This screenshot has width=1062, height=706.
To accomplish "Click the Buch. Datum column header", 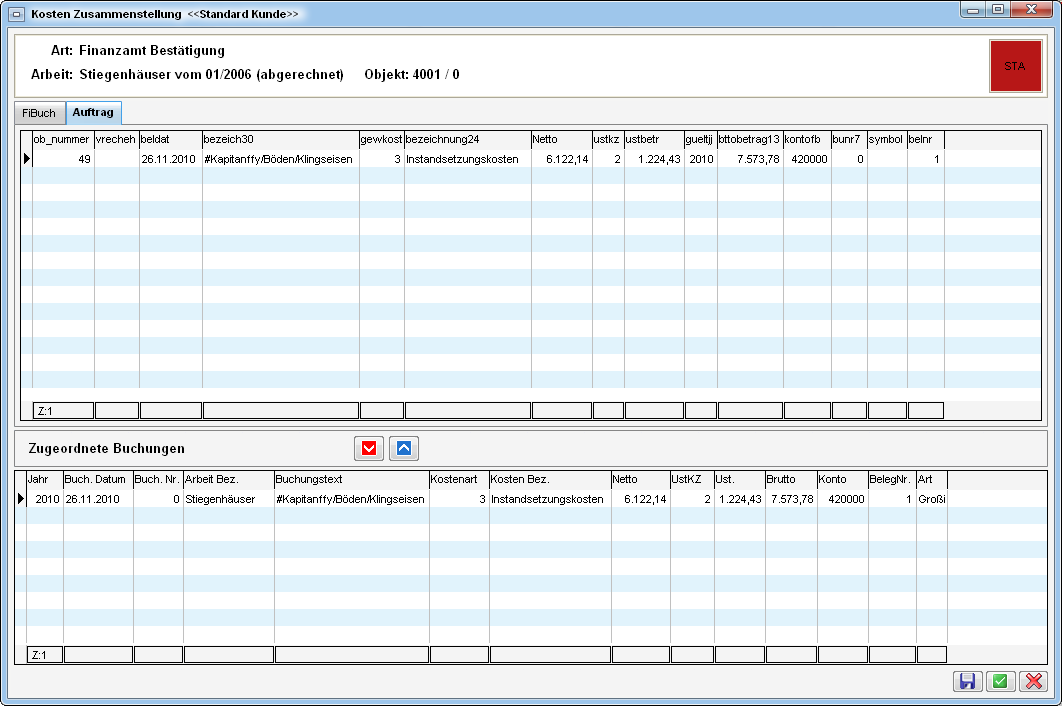I will (97, 480).
